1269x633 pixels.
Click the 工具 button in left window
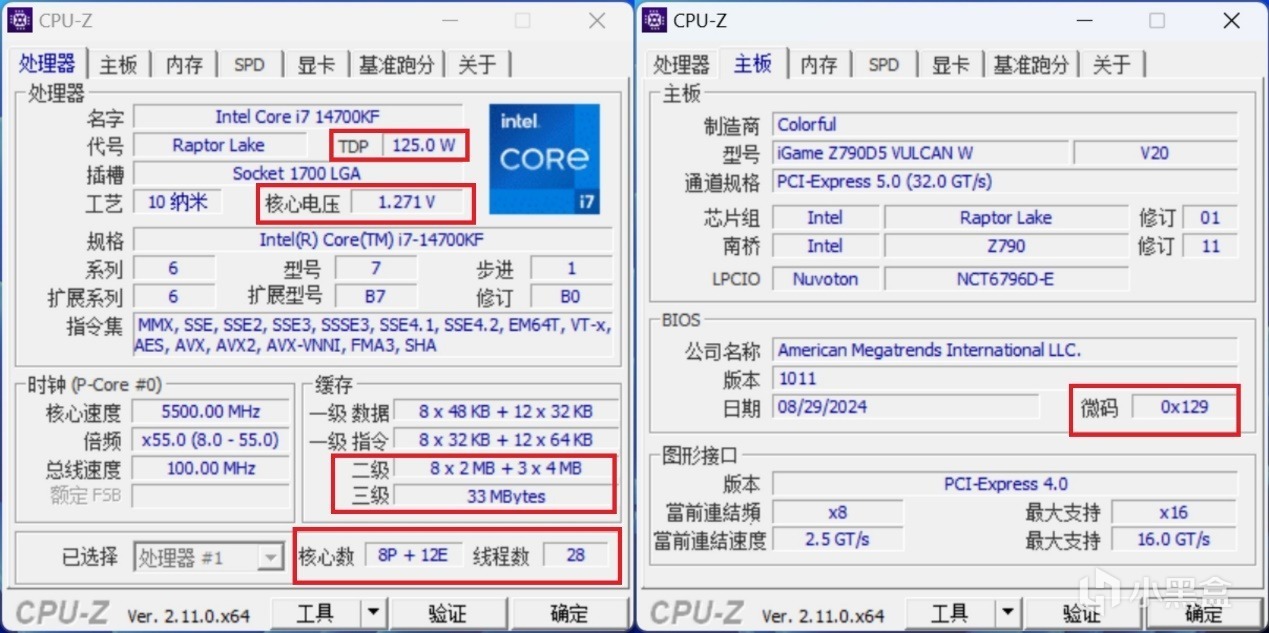click(x=315, y=612)
